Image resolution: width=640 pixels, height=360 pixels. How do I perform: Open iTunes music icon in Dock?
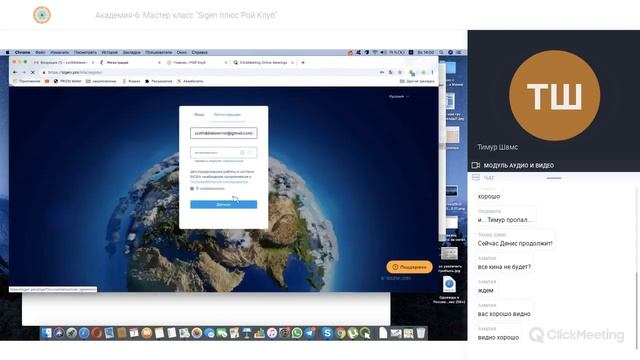pyautogui.click(x=272, y=333)
